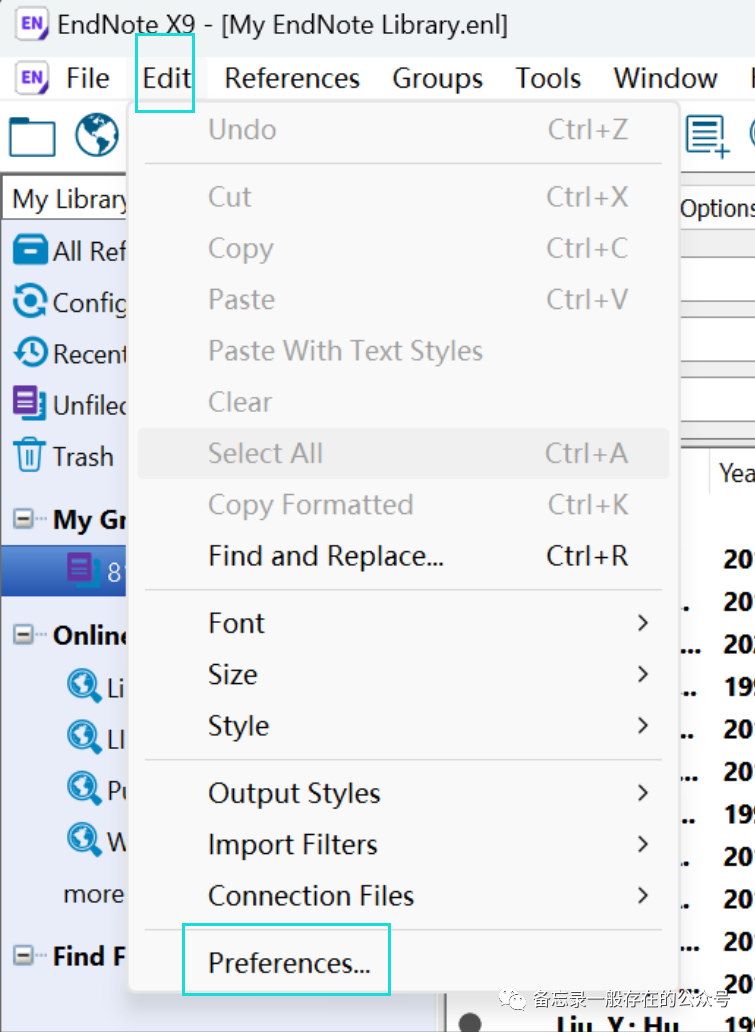Close the open Edit menu
The width and height of the screenshot is (755, 1032).
[x=166, y=78]
